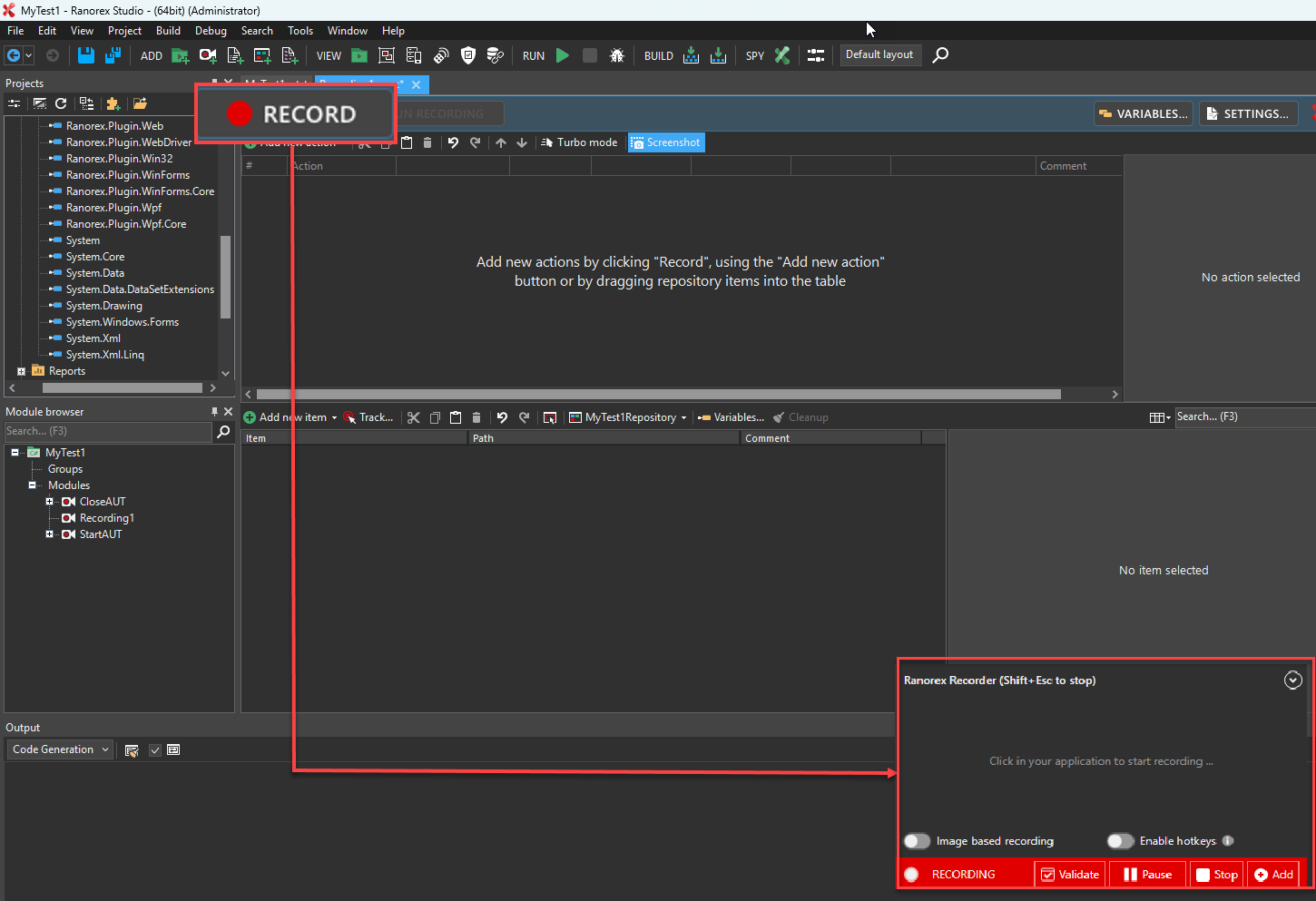Paste in the repository toolbar

[456, 417]
